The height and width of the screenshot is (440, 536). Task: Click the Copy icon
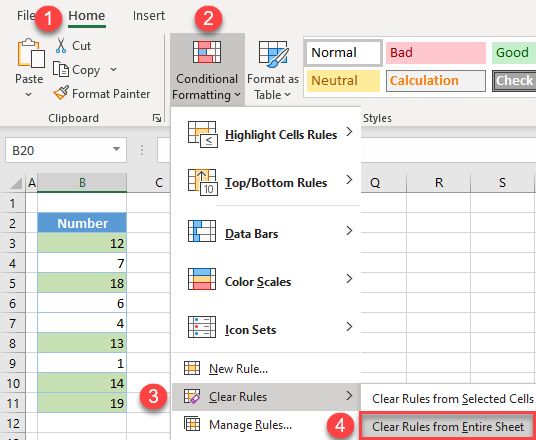tap(61, 69)
